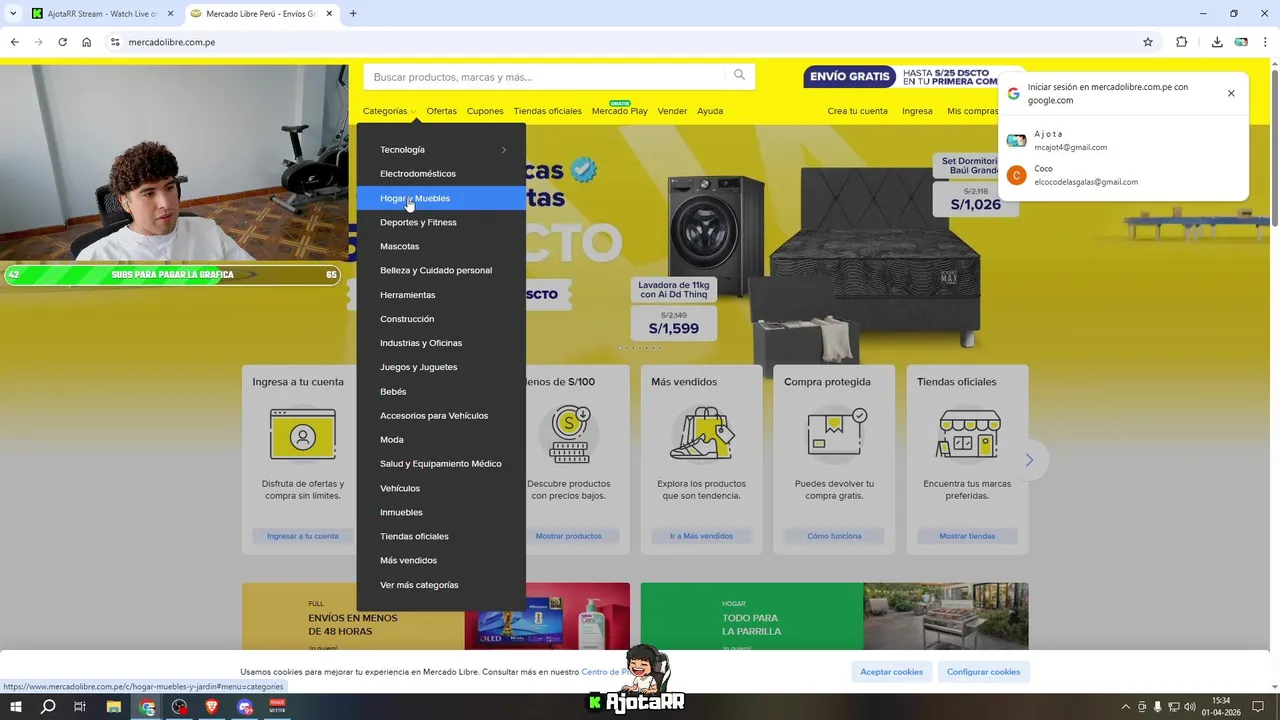Viewport: 1280px width, 720px height.
Task: Close the Google sign-in popup
Action: coord(1231,93)
